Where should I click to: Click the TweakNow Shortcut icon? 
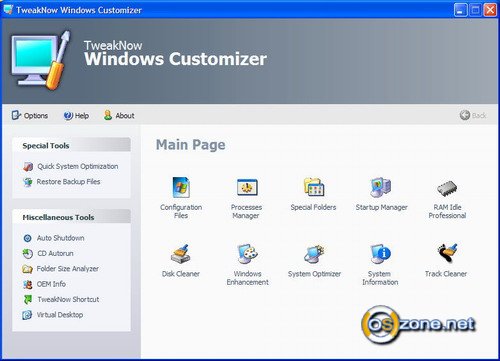27,299
